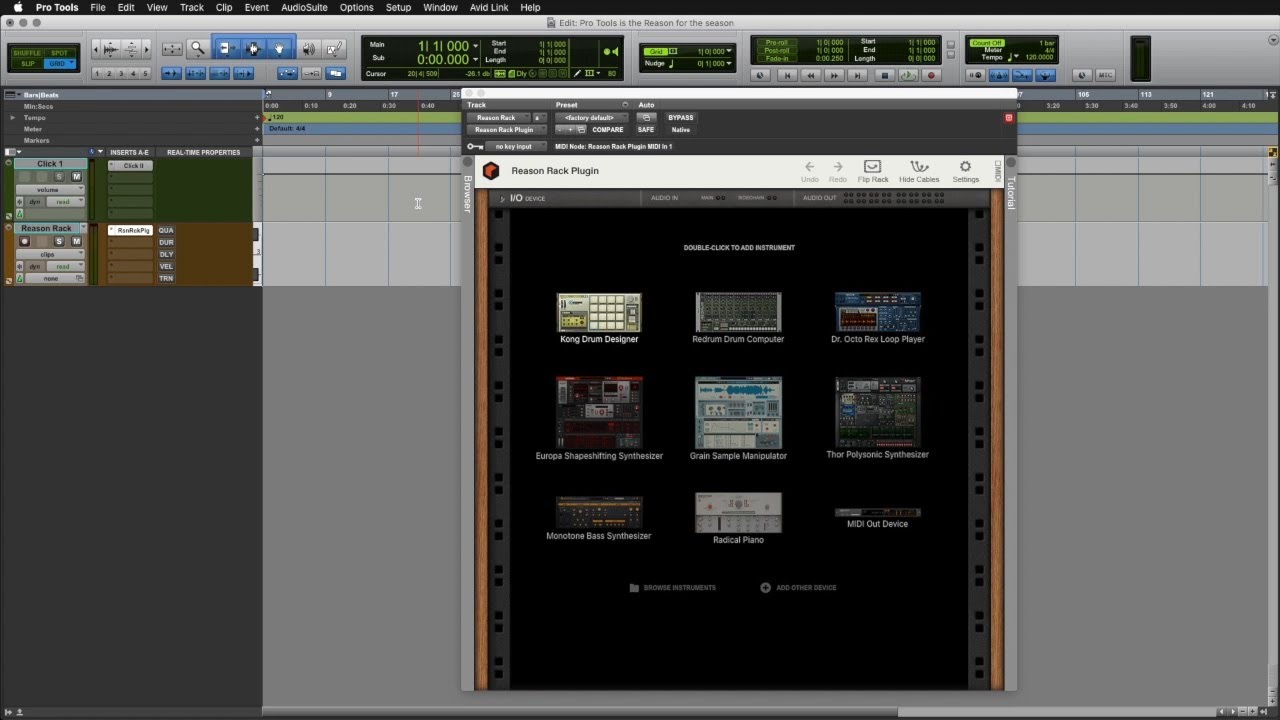Screen dimensions: 1280x720
Task: Select the Grabber hand tool
Action: click(x=279, y=48)
